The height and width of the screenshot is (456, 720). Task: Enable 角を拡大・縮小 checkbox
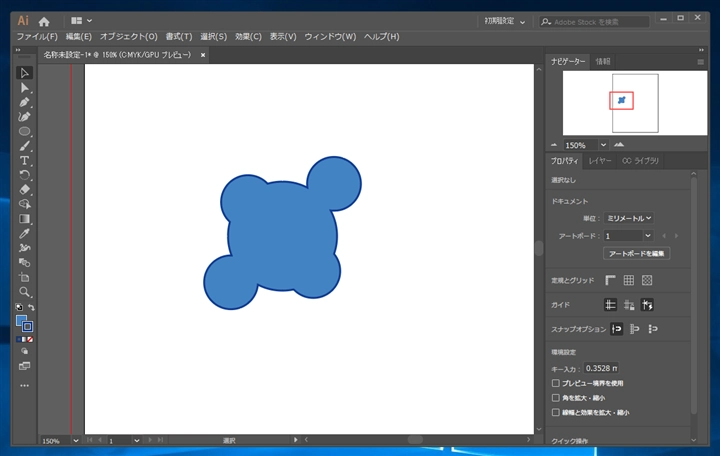click(x=555, y=398)
